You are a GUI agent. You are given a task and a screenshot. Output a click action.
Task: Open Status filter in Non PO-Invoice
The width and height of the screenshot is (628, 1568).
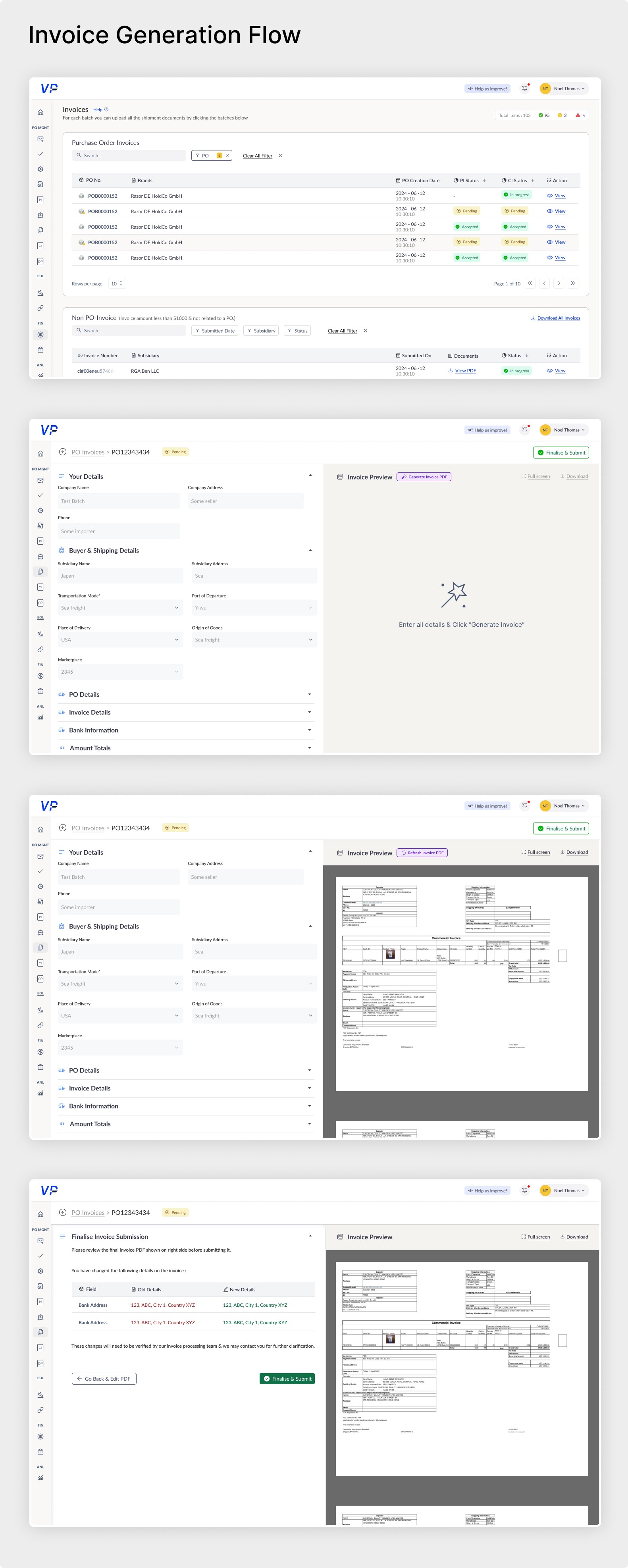[298, 331]
